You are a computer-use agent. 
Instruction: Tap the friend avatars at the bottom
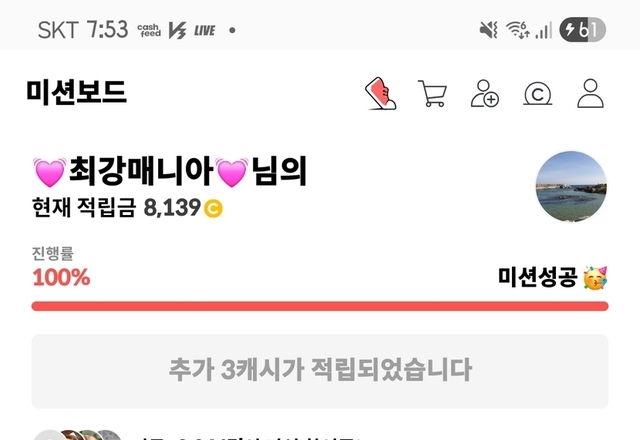click(x=78, y=434)
